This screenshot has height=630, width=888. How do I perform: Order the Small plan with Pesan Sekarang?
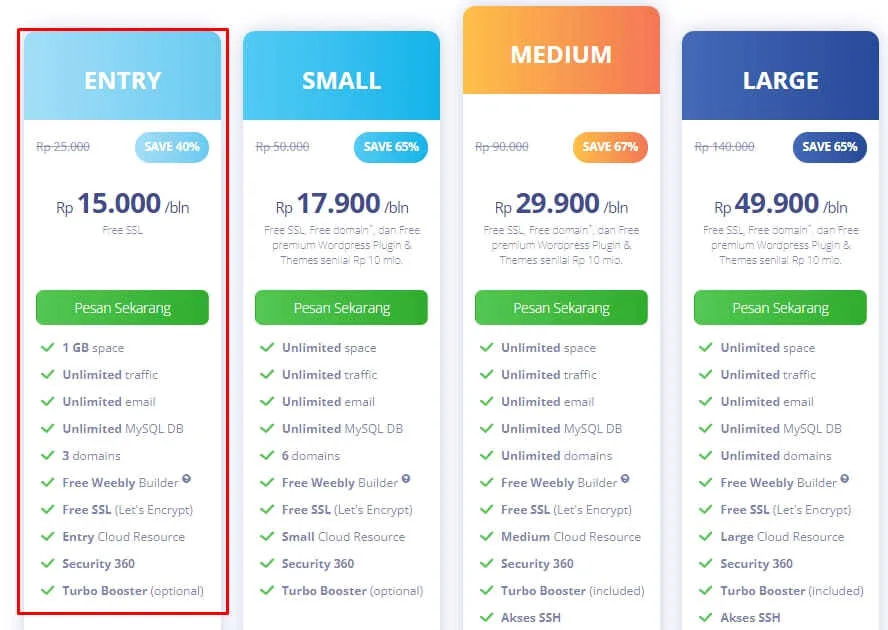341,308
